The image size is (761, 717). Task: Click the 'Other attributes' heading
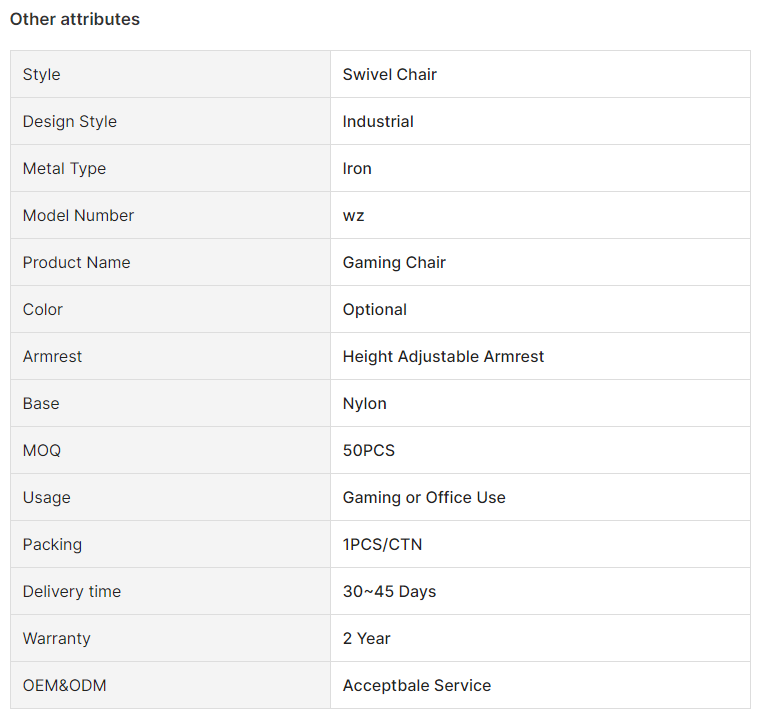point(75,19)
